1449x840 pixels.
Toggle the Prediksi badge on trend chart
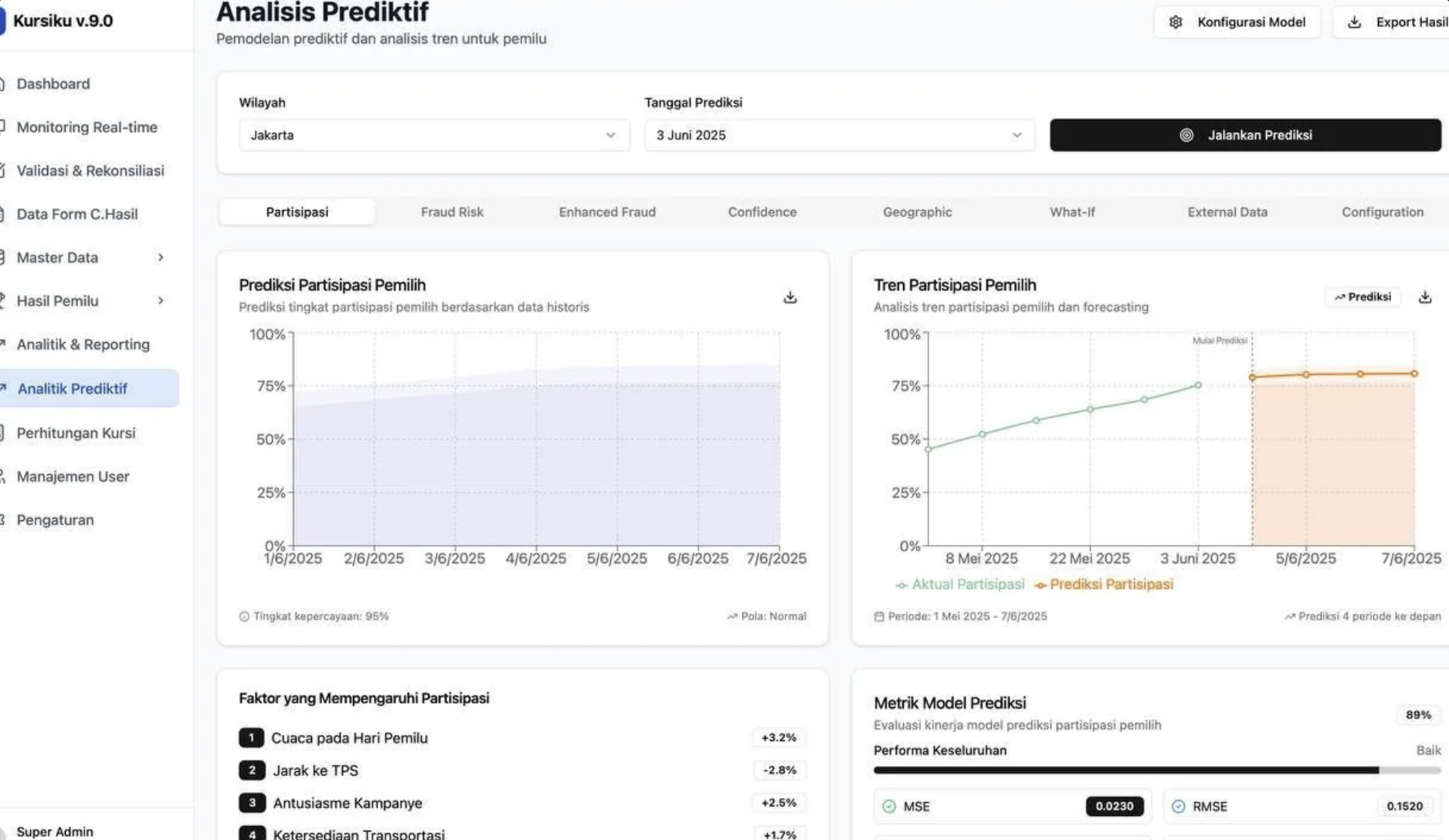tap(1362, 297)
